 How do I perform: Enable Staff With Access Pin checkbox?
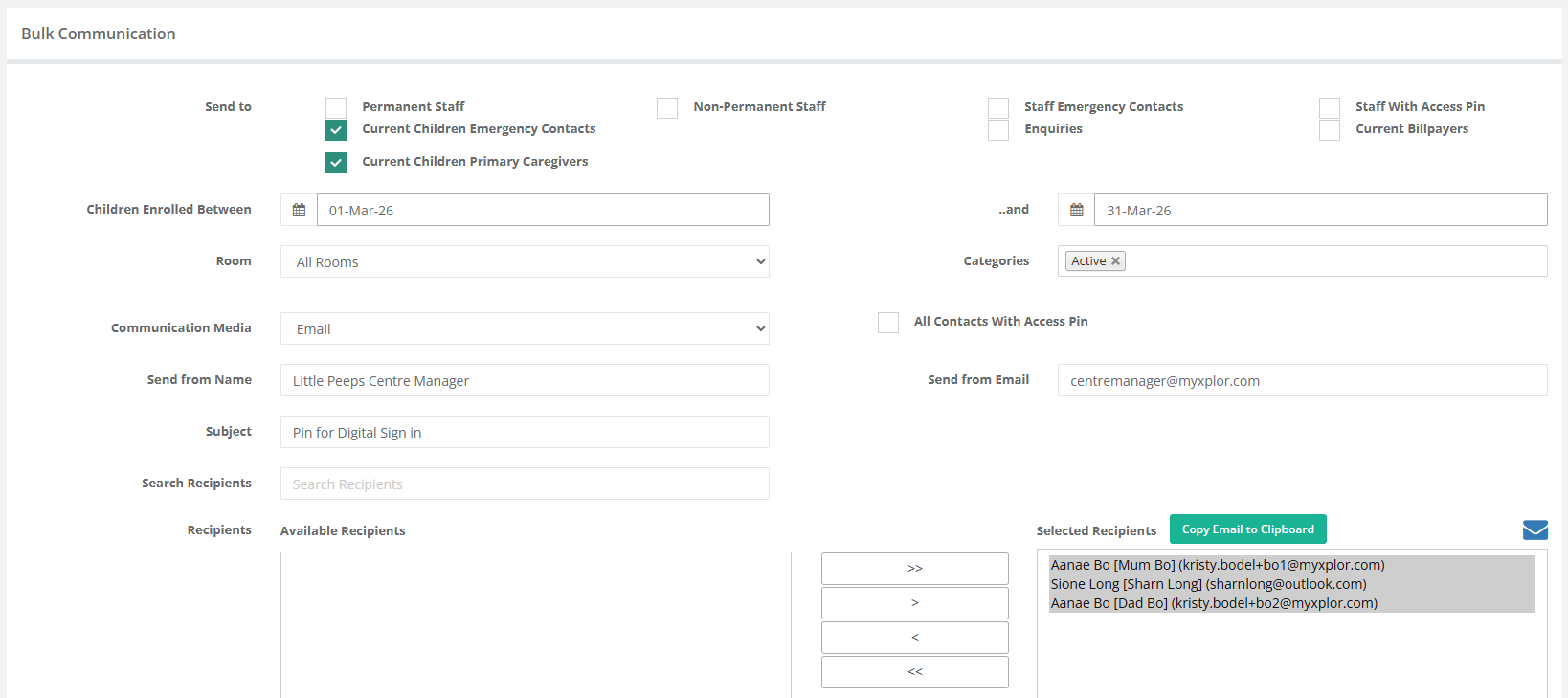[1330, 107]
